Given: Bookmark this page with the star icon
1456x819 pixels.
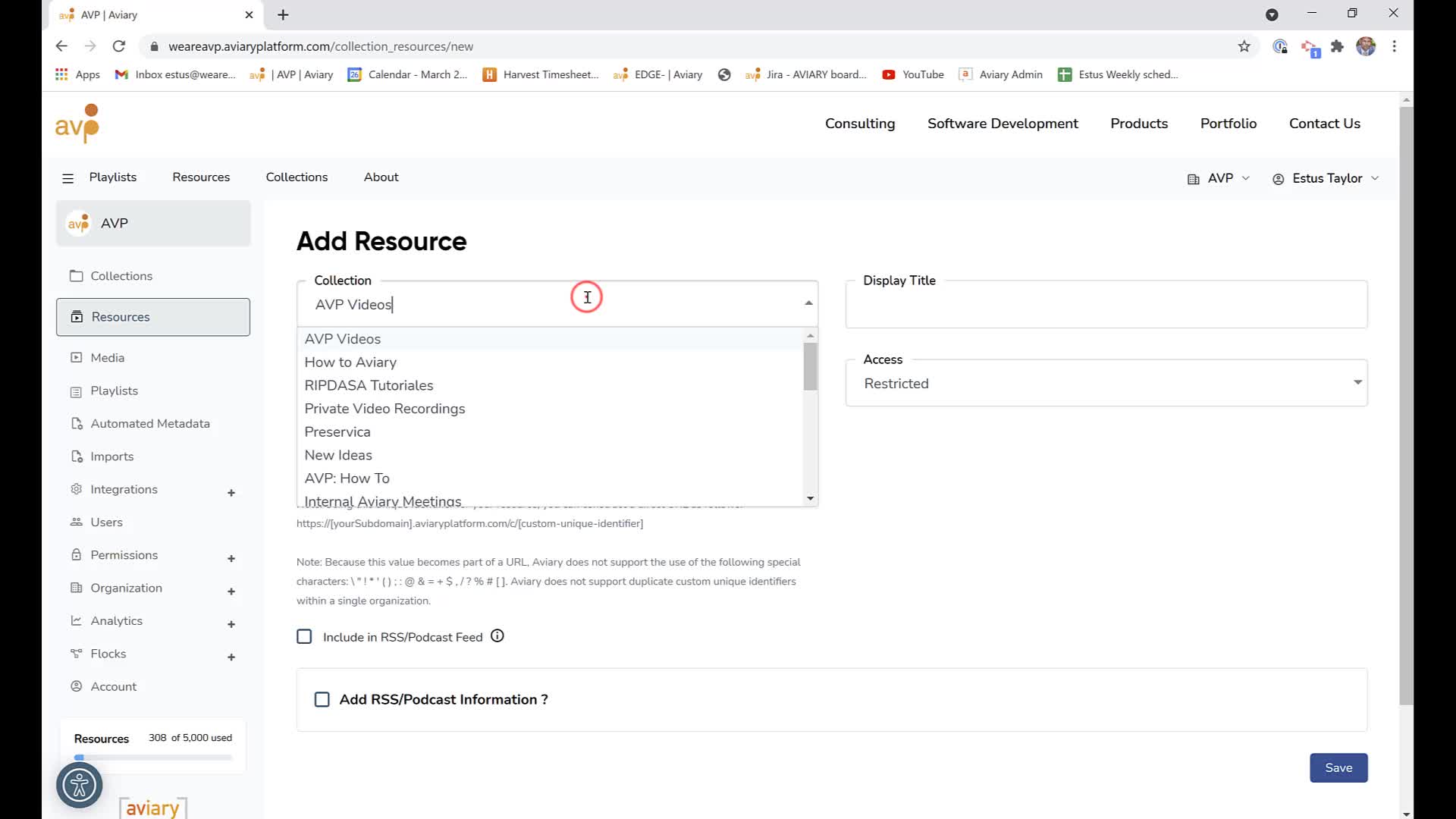Looking at the screenshot, I should click(1244, 46).
